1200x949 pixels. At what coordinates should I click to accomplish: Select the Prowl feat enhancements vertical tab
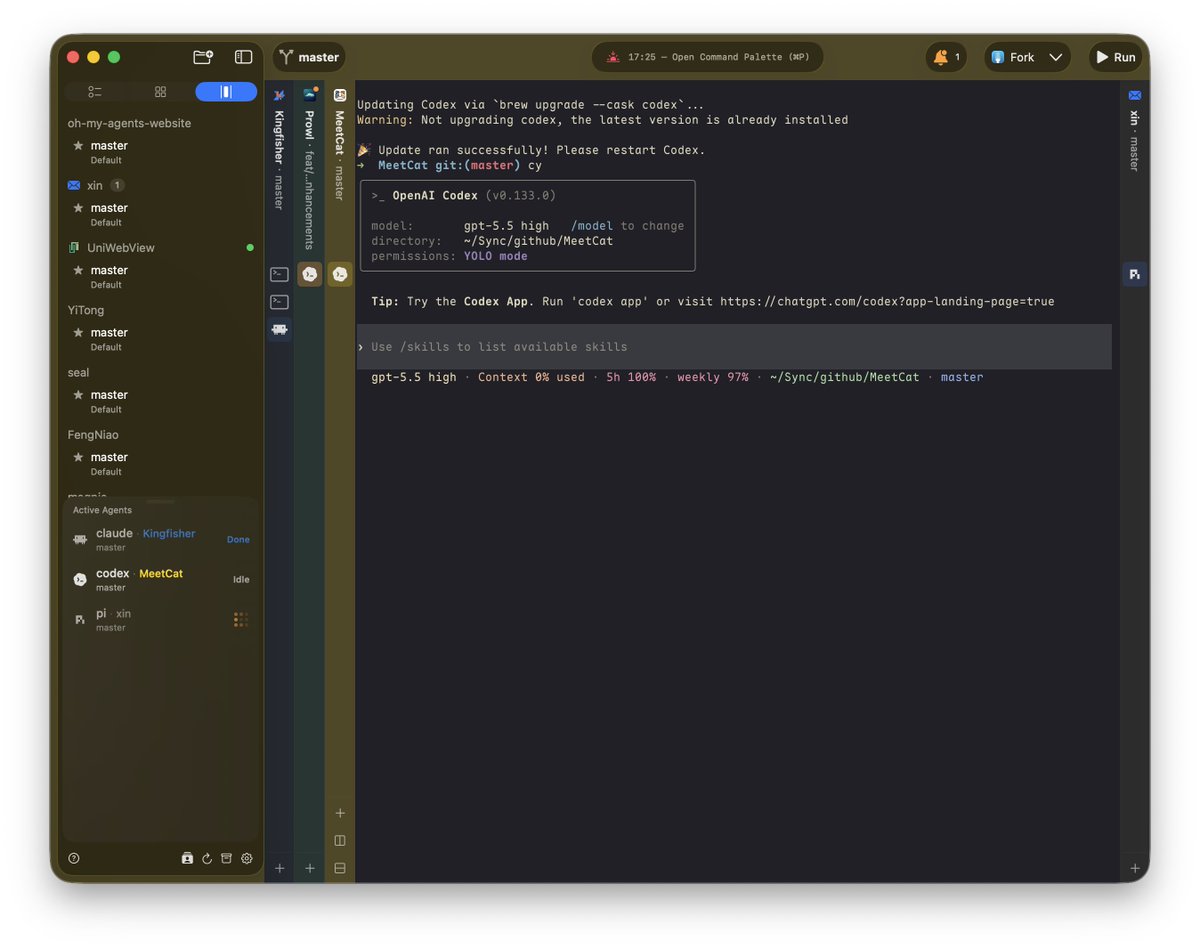tap(309, 168)
